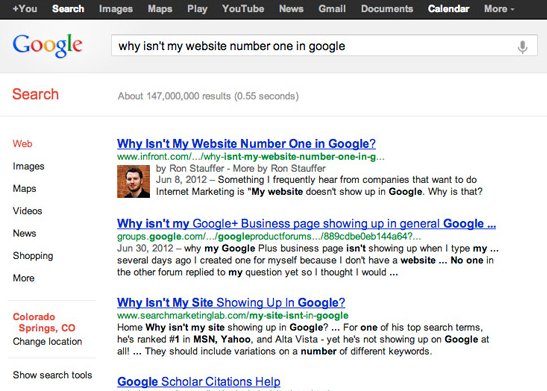Click Show search tools
This screenshot has width=547, height=391.
click(x=52, y=375)
